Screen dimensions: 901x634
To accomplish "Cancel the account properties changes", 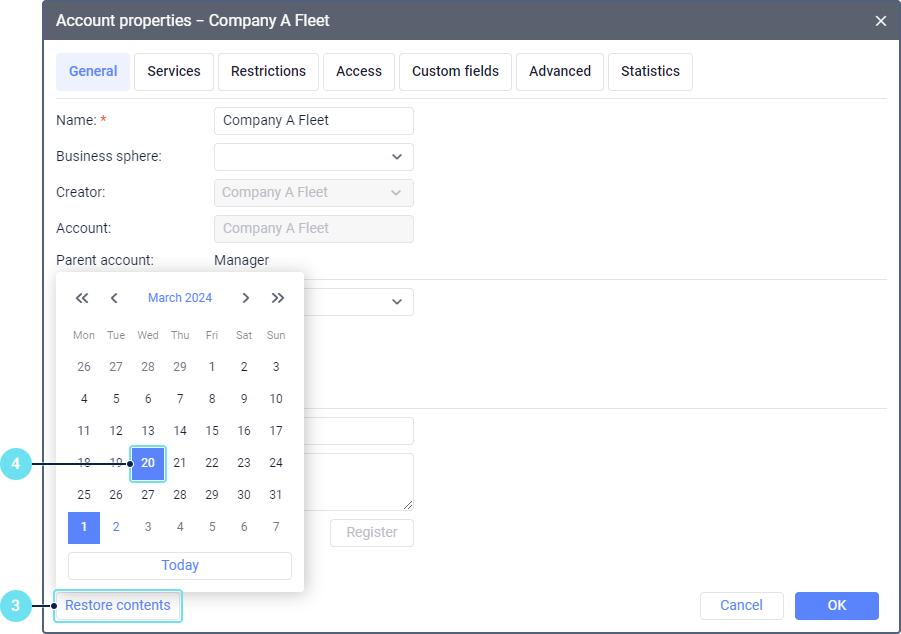I will pyautogui.click(x=741, y=605).
